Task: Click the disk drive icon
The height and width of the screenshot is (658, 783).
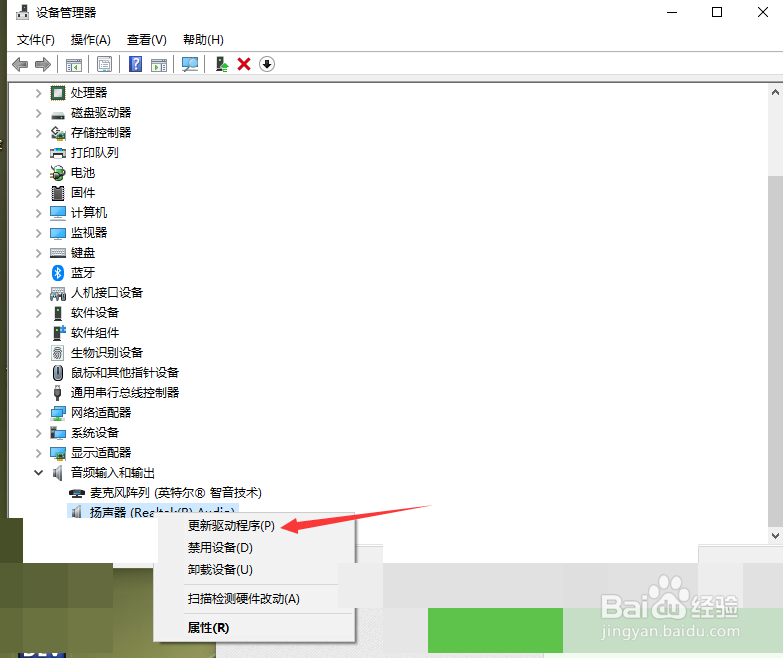Action: (58, 115)
